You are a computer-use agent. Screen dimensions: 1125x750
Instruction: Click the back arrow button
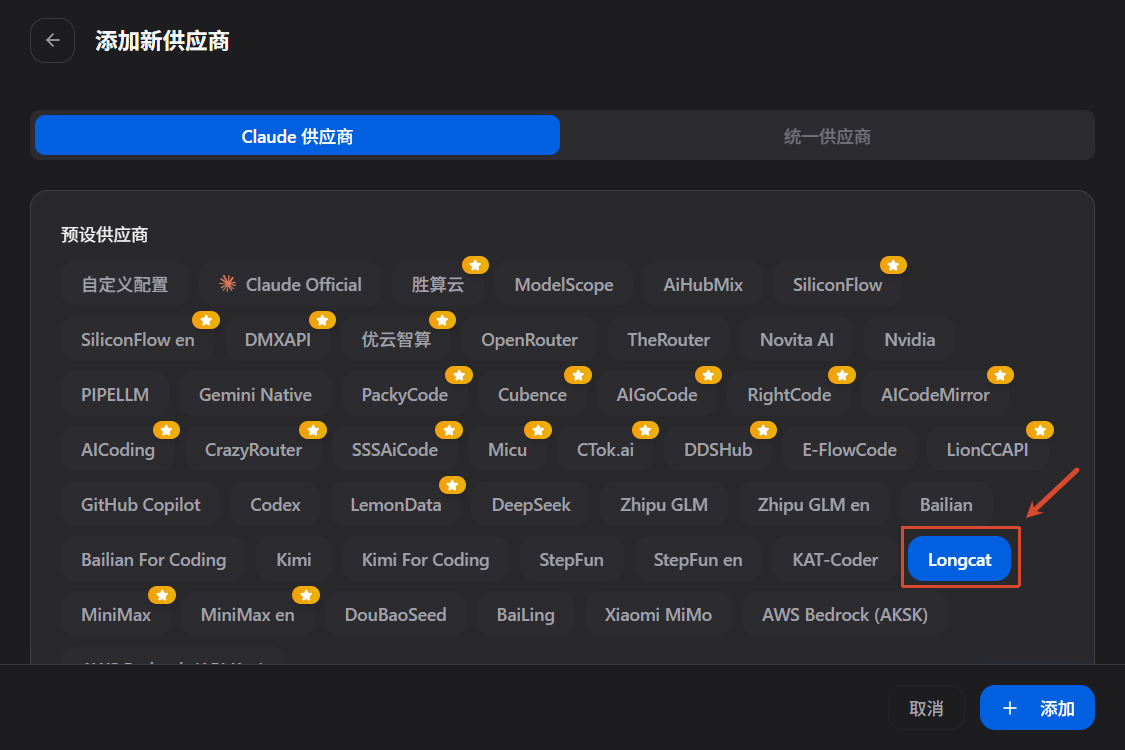[52, 40]
